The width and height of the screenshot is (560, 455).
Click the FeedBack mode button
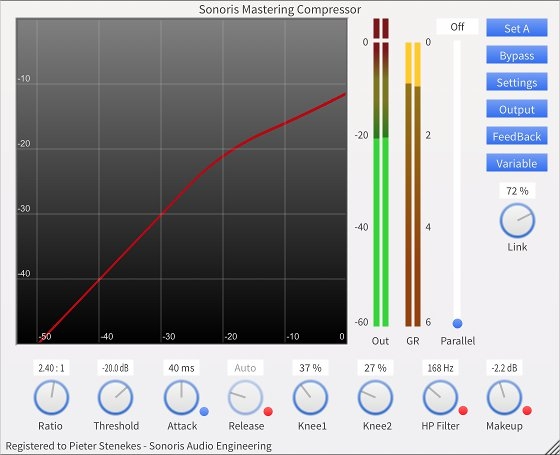click(517, 136)
